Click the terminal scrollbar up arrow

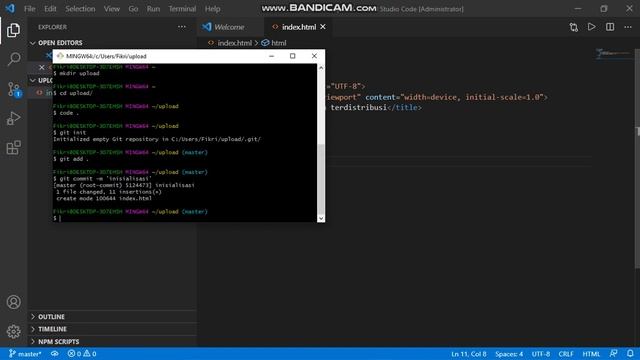pos(321,68)
